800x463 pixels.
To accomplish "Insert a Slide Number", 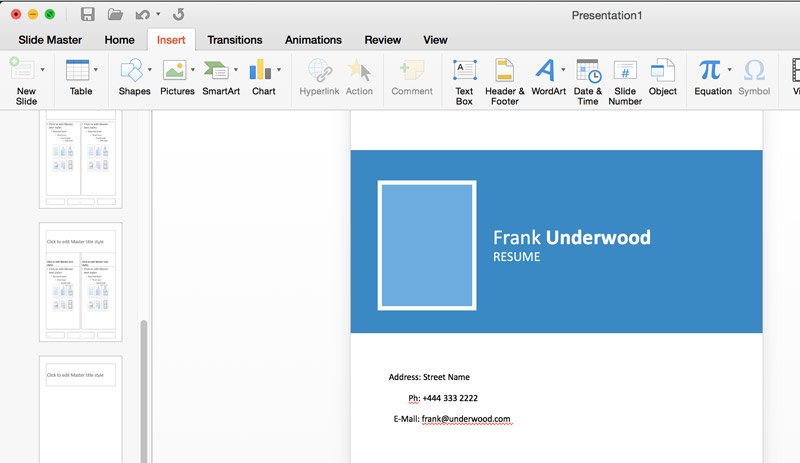I will tap(625, 80).
